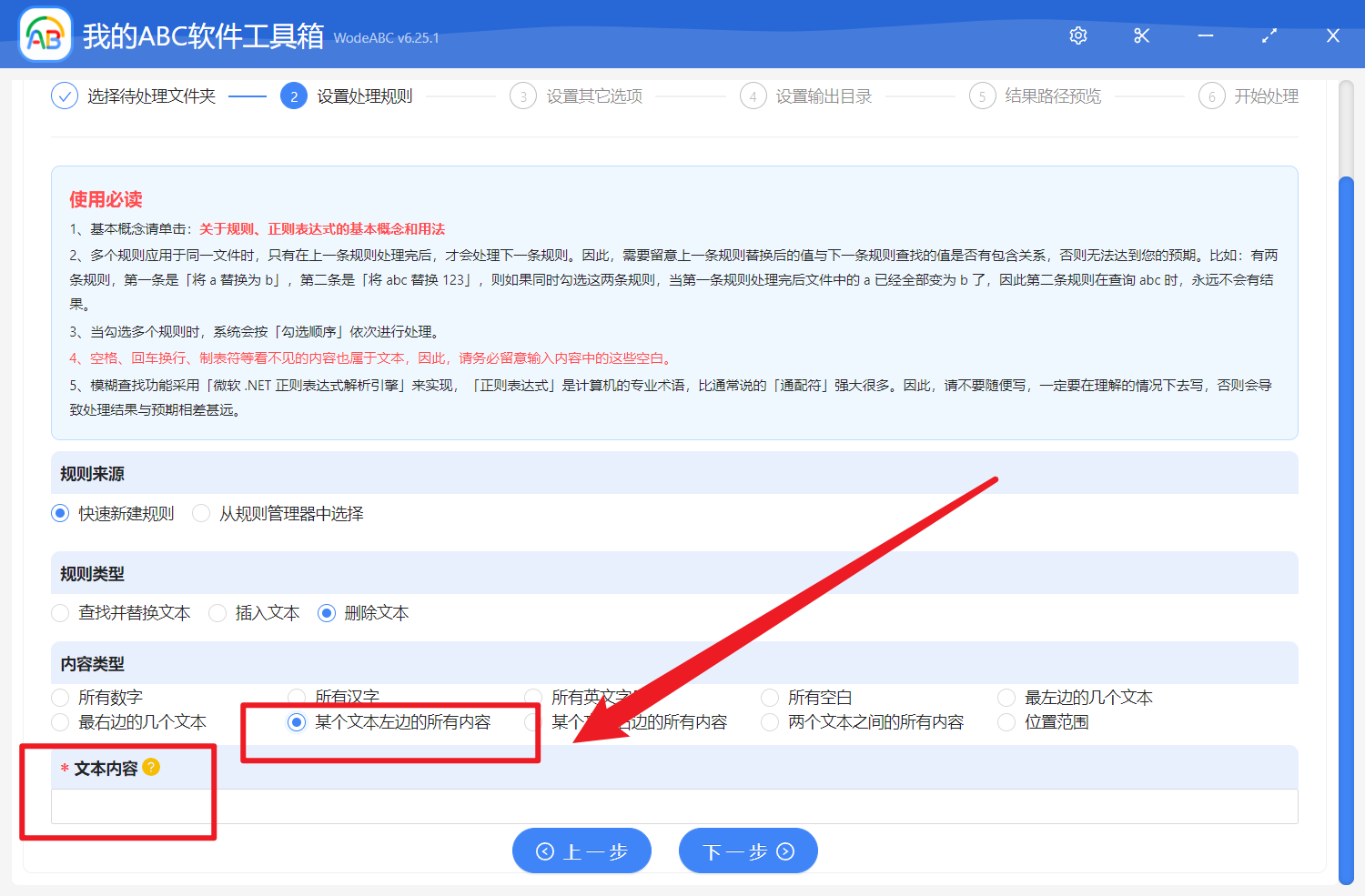
Task: Select the 插入文本 radio button
Action: pos(217,613)
